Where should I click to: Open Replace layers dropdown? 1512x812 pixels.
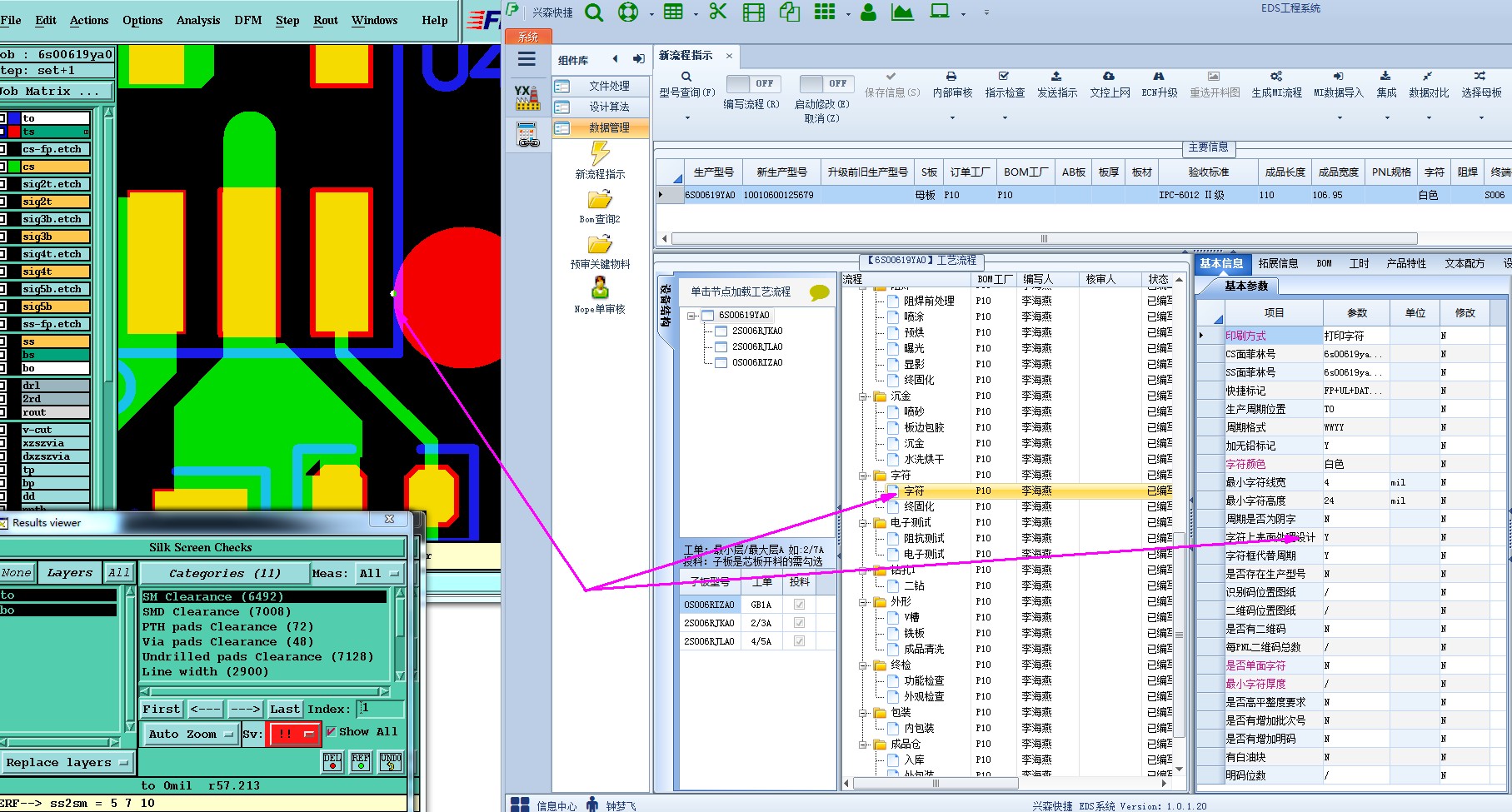point(67,762)
